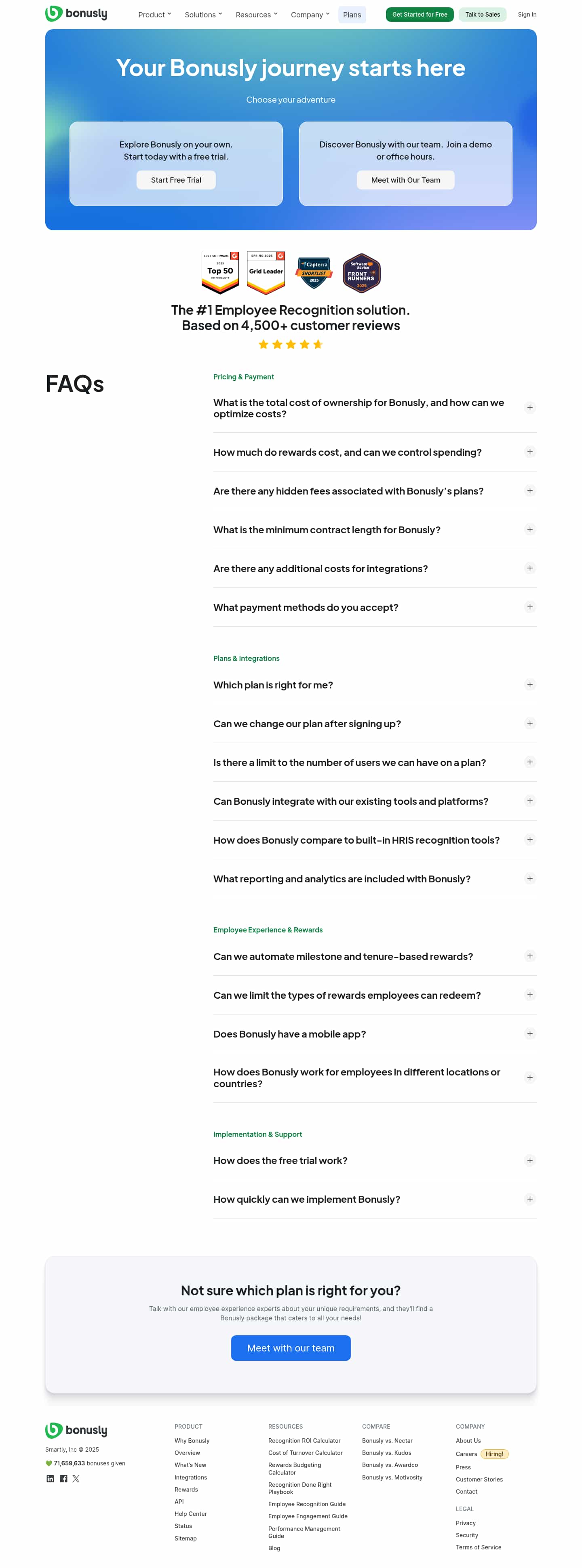Open the Resources dropdown in navigation
Screen dimensions: 582x1568
tap(256, 15)
